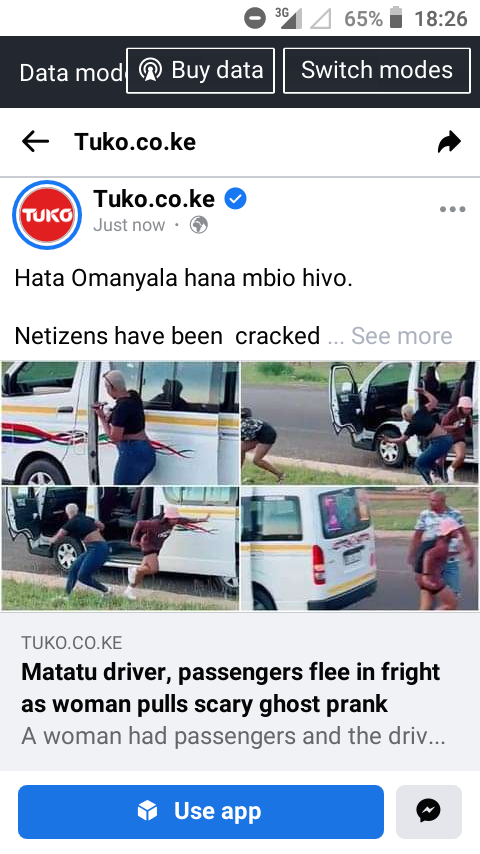Tap the top-right photo of people fleeing
This screenshot has width=480, height=854.
pyautogui.click(x=360, y=423)
